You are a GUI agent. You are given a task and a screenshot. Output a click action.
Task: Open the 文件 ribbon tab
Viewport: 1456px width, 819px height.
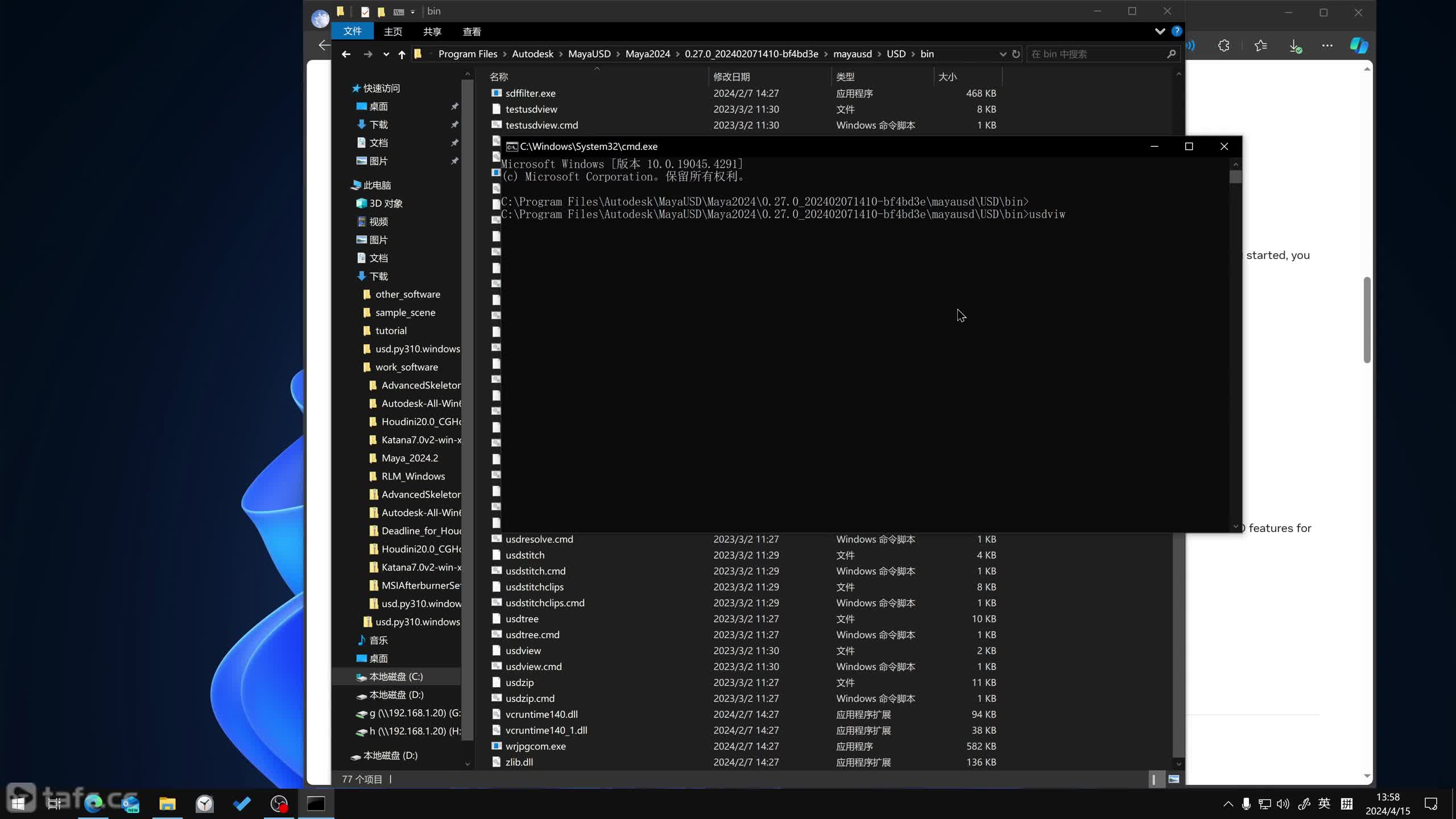click(353, 31)
